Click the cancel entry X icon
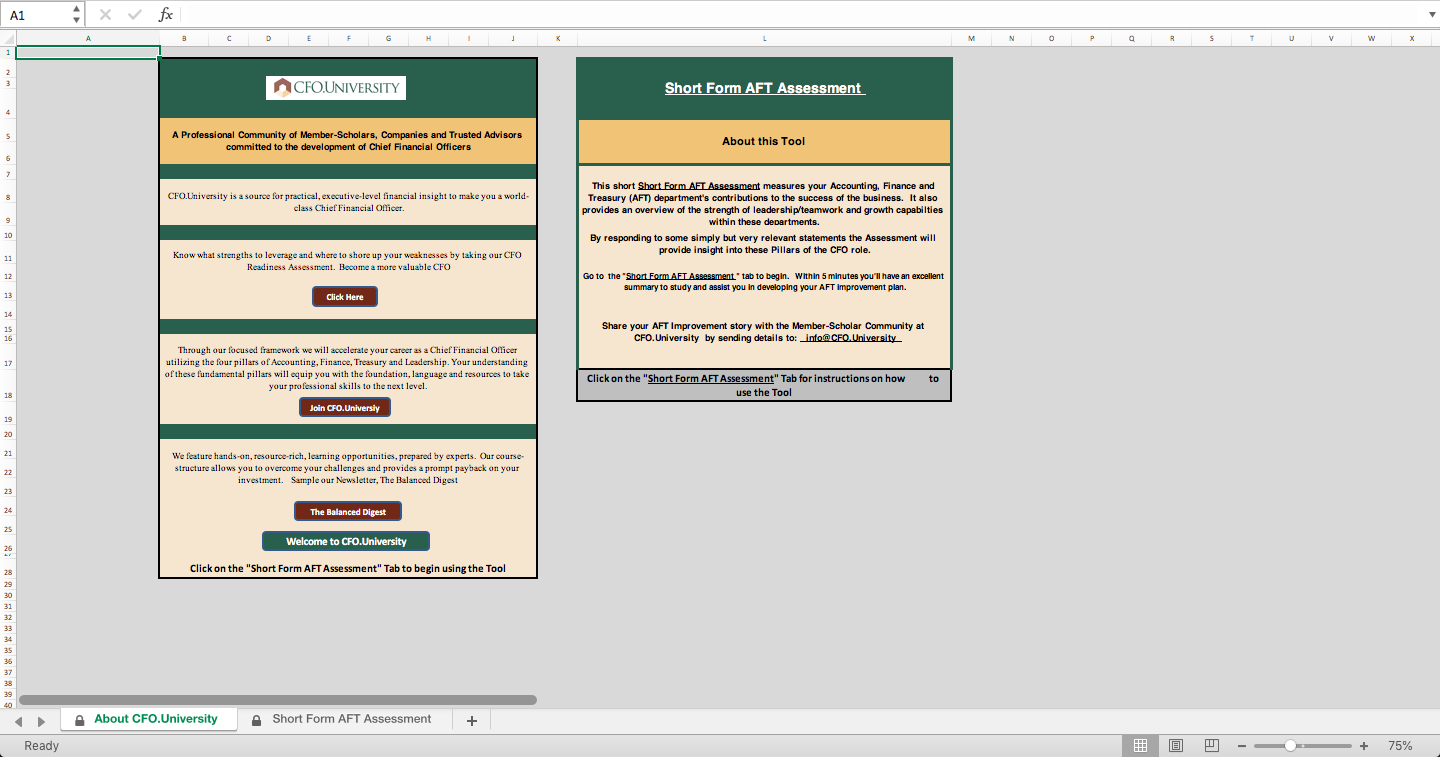Image resolution: width=1440 pixels, height=757 pixels. click(106, 15)
